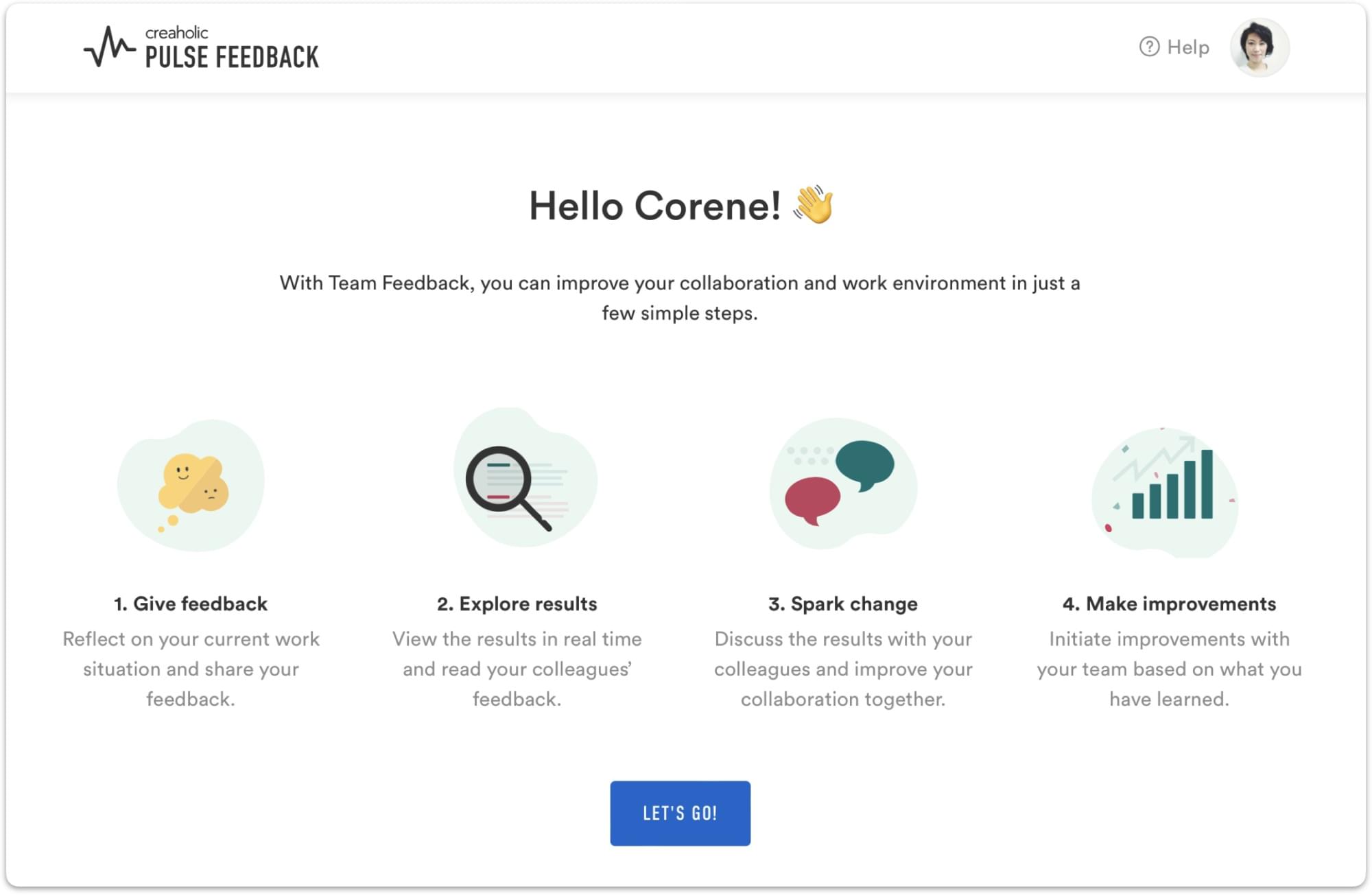Click the bar chart Make improvements illustration
This screenshot has width=1372, height=895.
click(1165, 491)
